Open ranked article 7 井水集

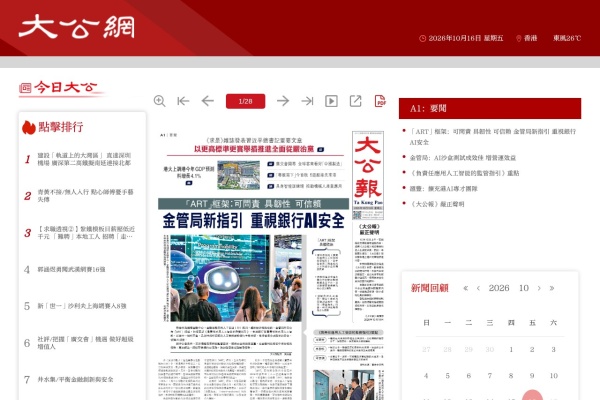(75, 379)
